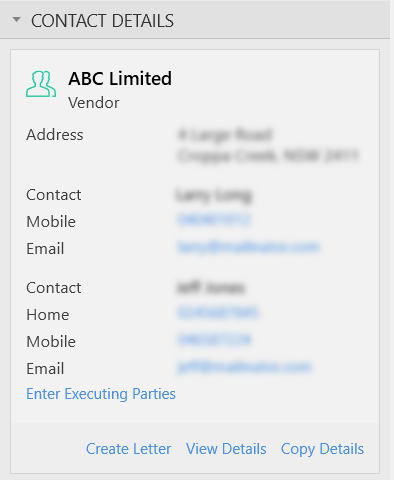Open the Enter Executing Parties link

tap(101, 394)
